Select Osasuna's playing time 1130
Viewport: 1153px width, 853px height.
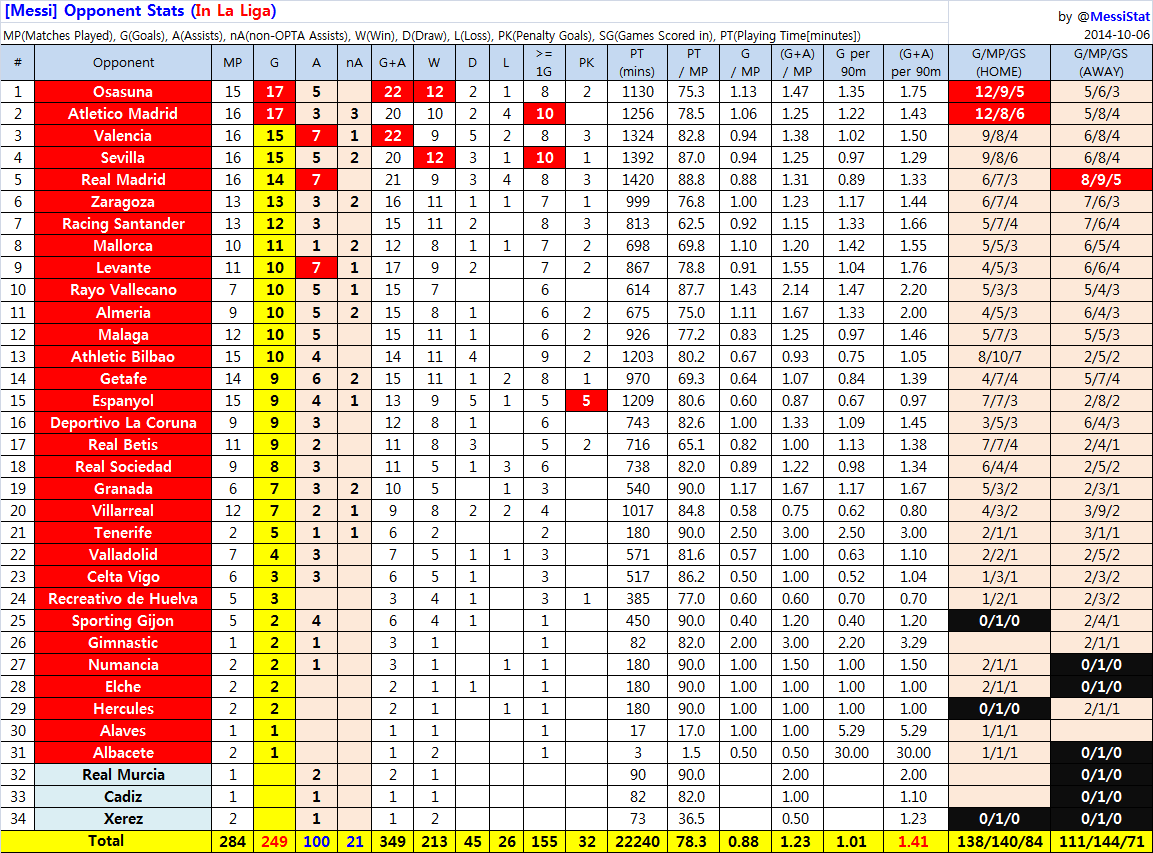(637, 92)
